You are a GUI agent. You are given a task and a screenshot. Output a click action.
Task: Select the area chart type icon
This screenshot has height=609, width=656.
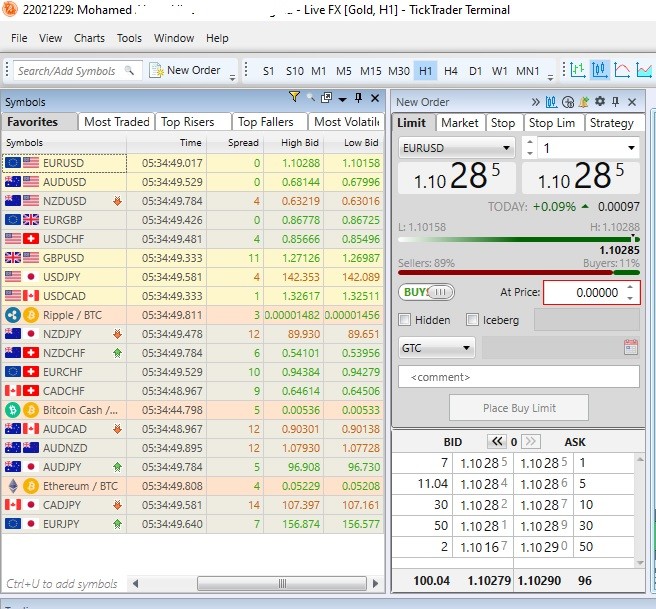click(644, 70)
